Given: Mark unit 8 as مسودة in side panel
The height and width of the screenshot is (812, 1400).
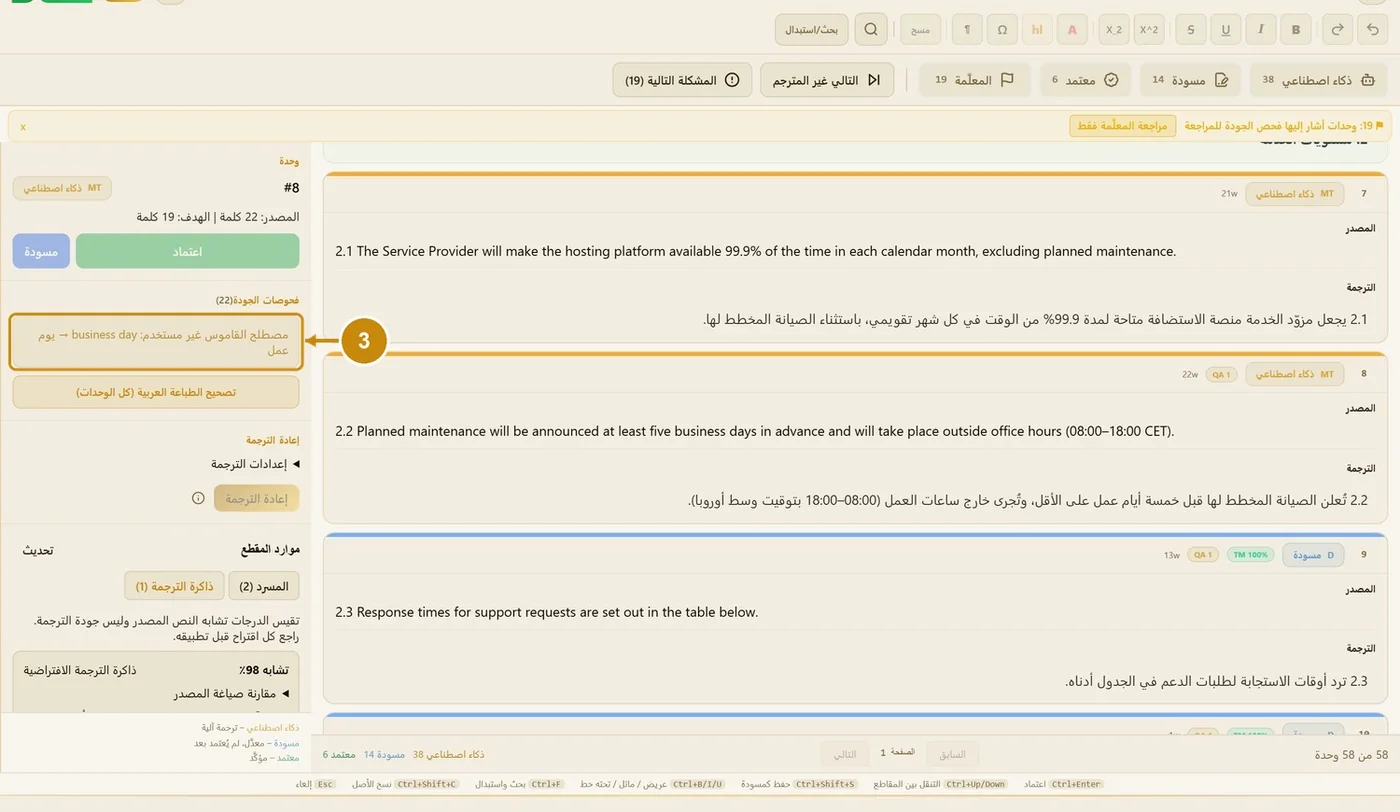Looking at the screenshot, I should coord(41,251).
